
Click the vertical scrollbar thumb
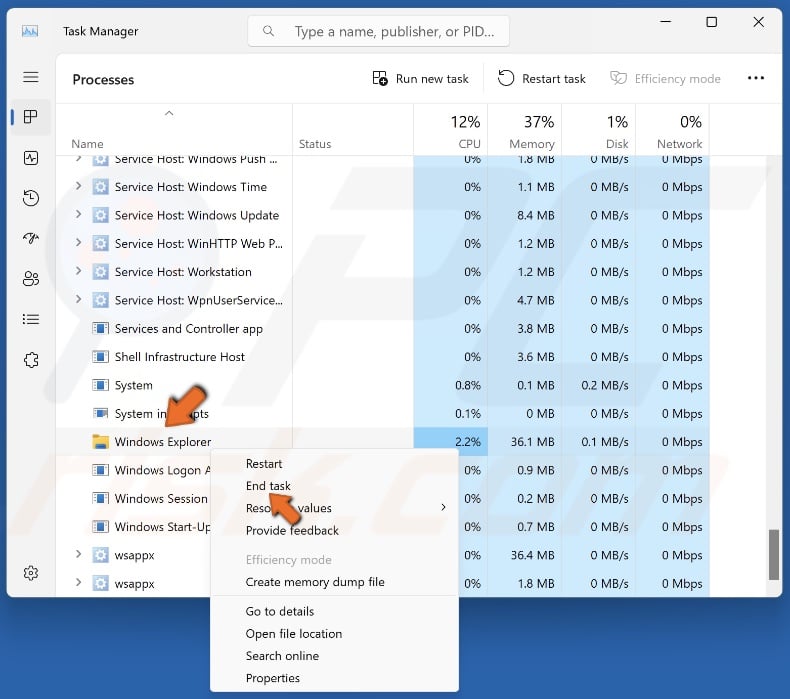pos(774,554)
